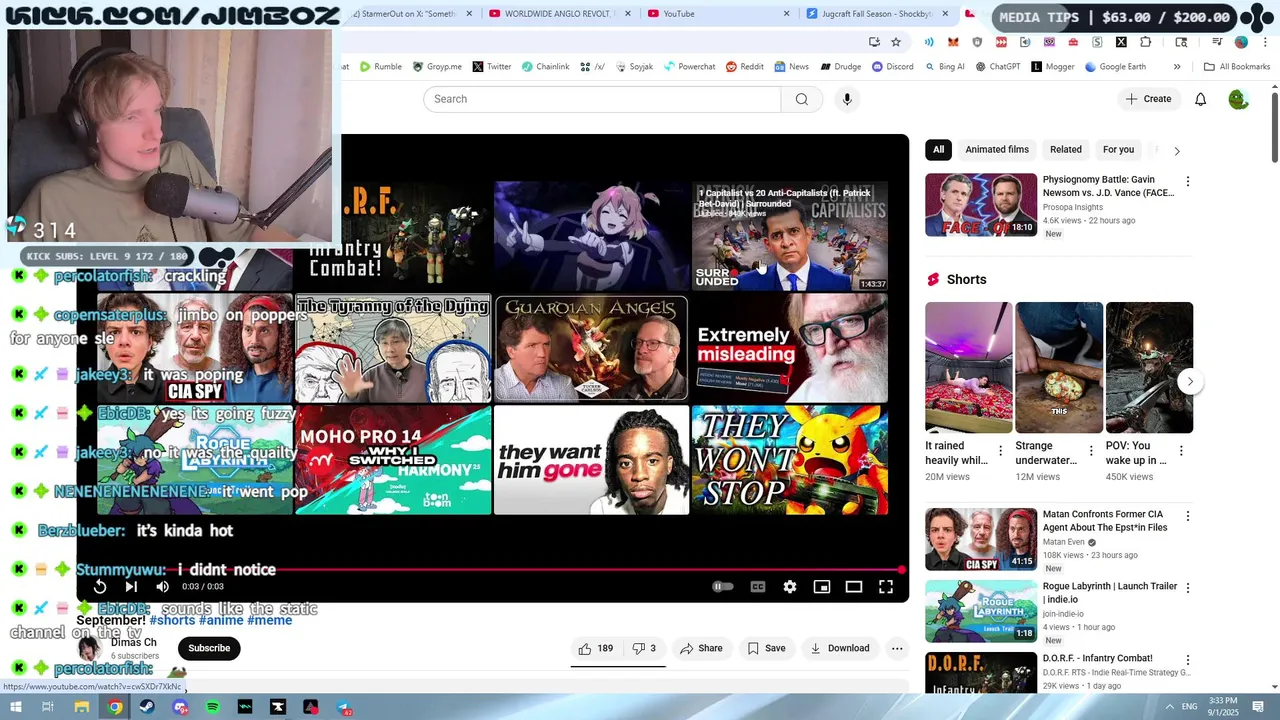Open the Physiognomy Battle video thumbnail
1280x720 pixels.
point(981,205)
